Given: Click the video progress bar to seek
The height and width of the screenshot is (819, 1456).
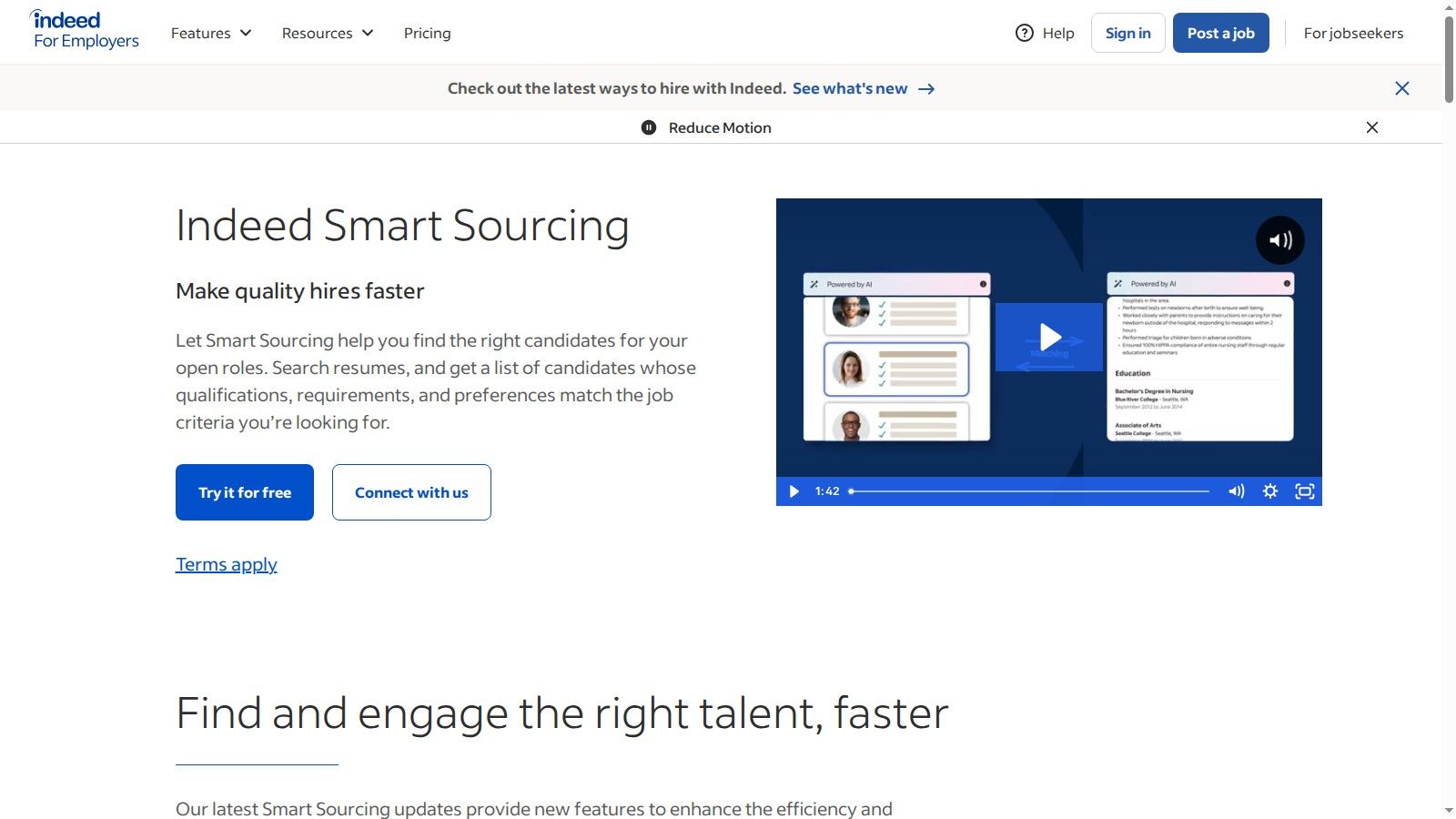Looking at the screenshot, I should pos(1028,491).
